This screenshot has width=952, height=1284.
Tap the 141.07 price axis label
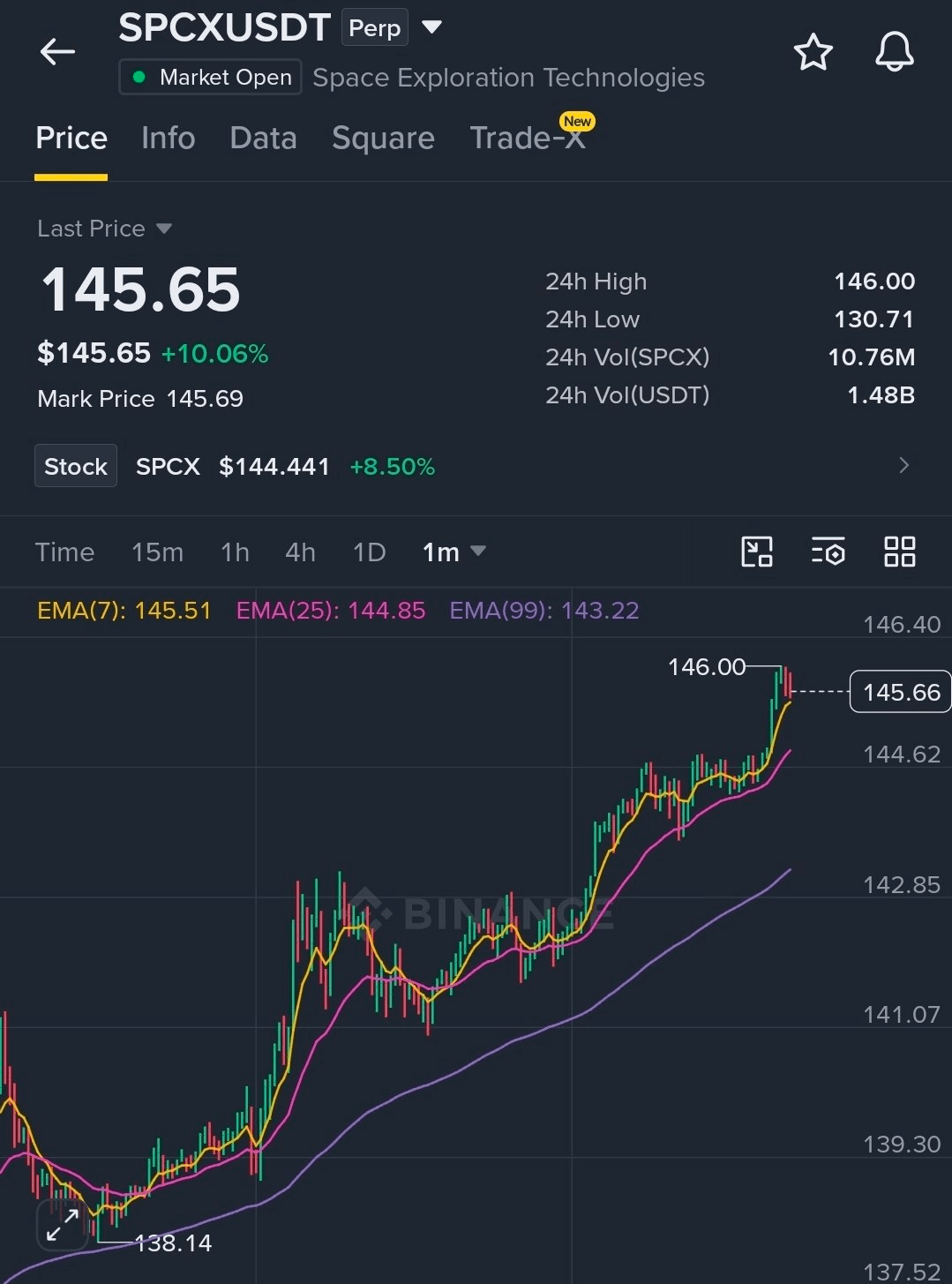902,1015
